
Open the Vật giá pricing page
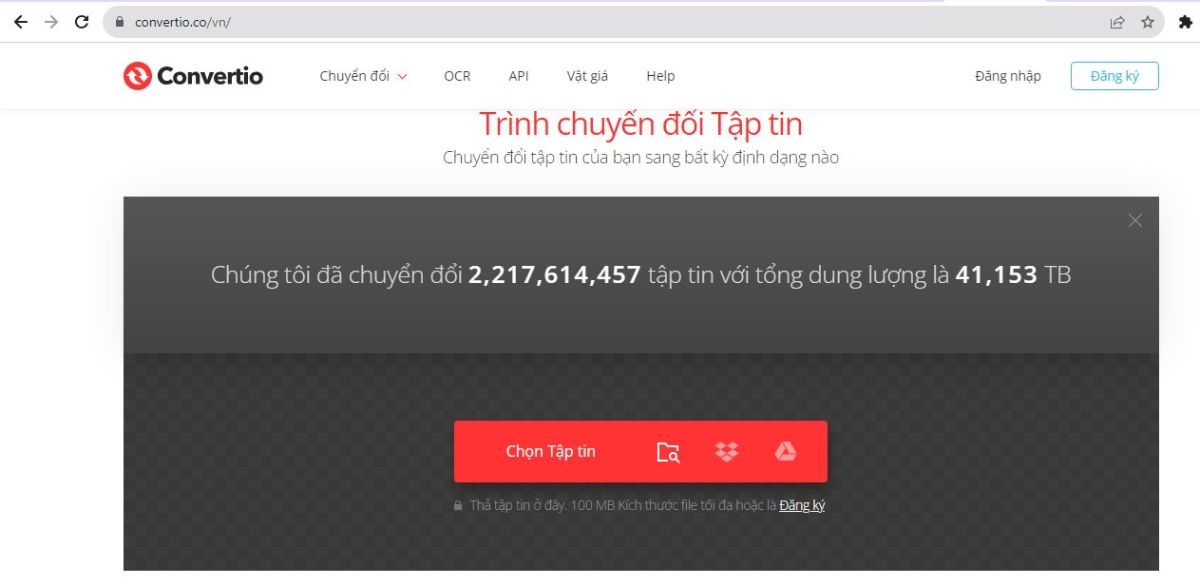tap(587, 76)
